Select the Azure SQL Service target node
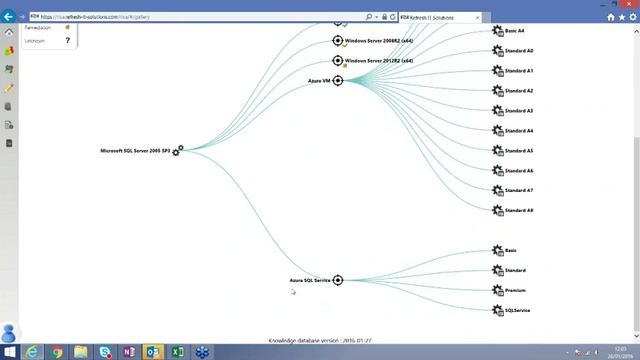The image size is (640, 360). (338, 280)
